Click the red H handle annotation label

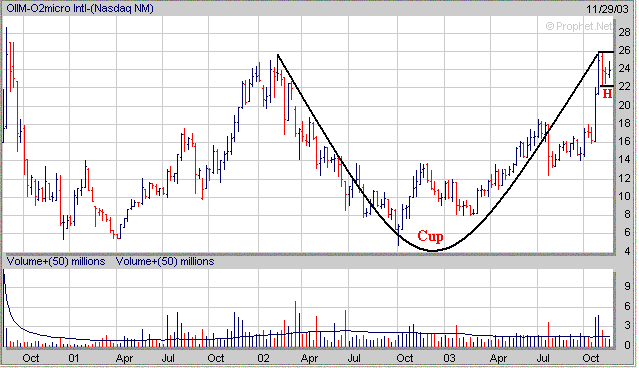coord(607,94)
